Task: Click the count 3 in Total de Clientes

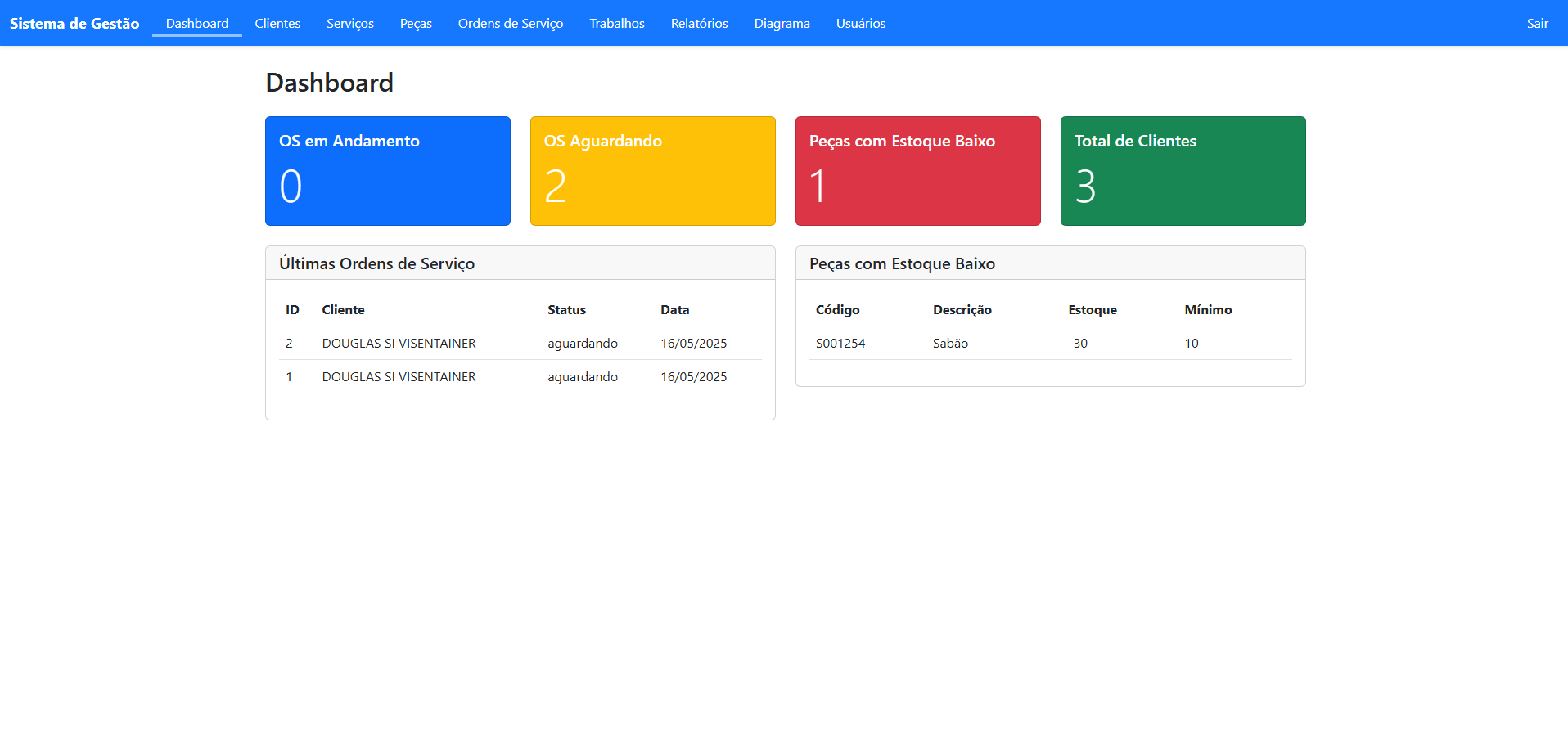Action: [x=1086, y=187]
